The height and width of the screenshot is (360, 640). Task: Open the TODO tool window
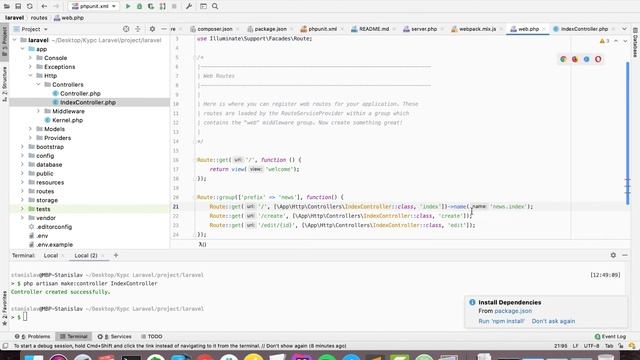click(152, 336)
